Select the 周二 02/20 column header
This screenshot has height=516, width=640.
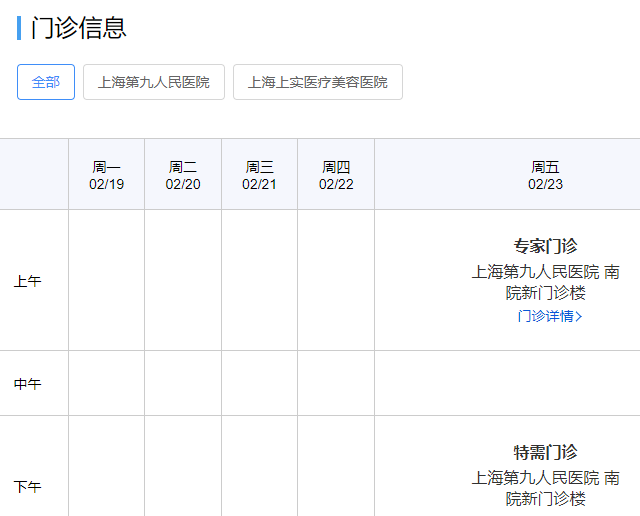coord(183,175)
